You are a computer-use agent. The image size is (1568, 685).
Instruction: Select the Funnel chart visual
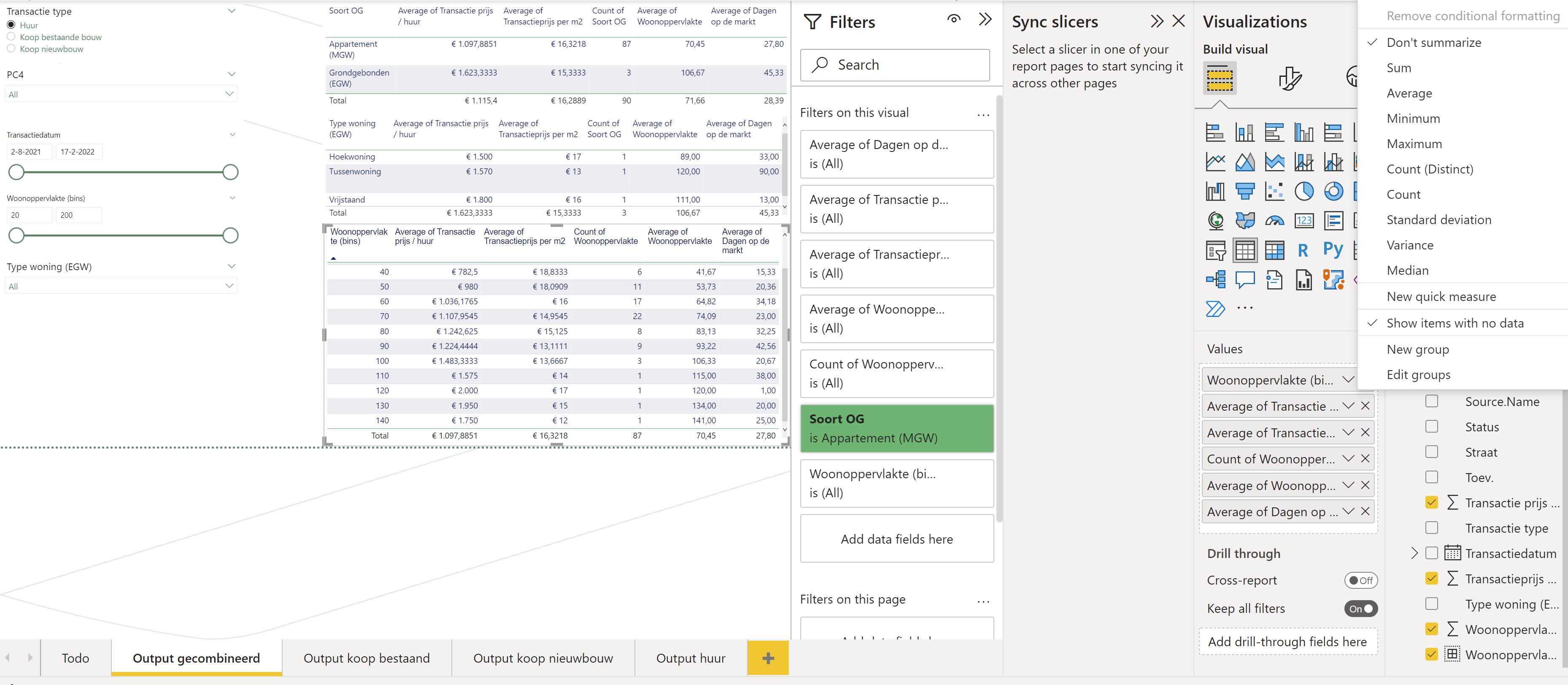(1245, 191)
